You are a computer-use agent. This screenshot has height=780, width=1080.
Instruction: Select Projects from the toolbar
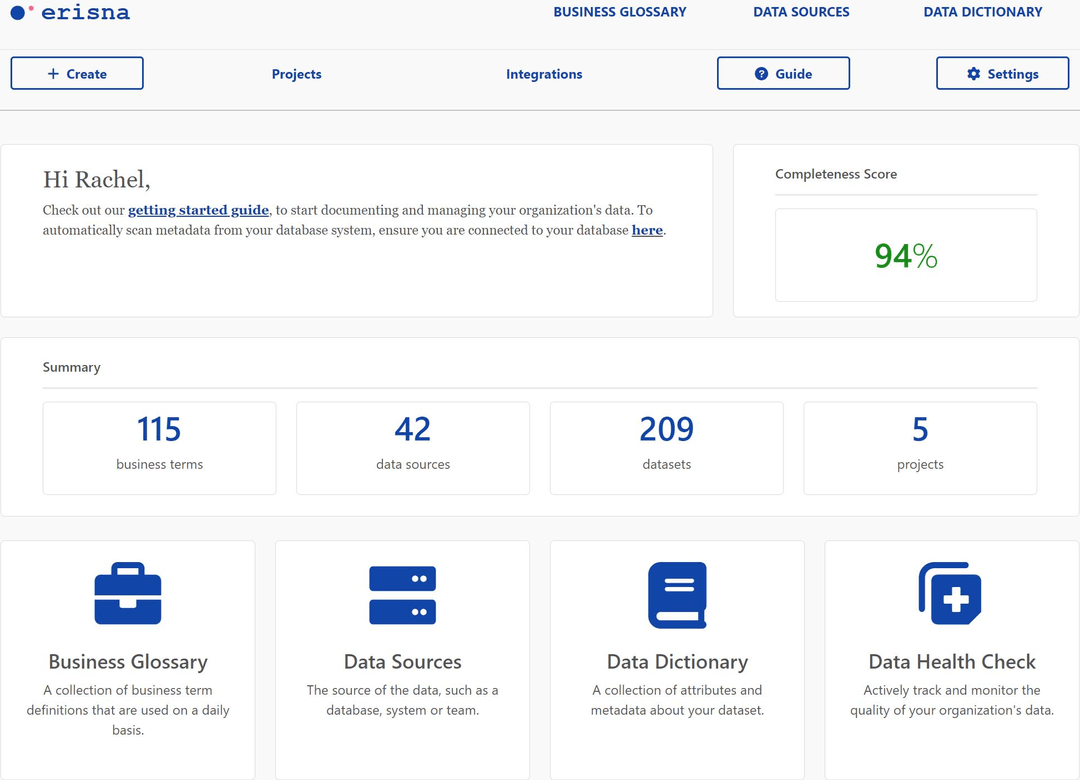click(296, 74)
